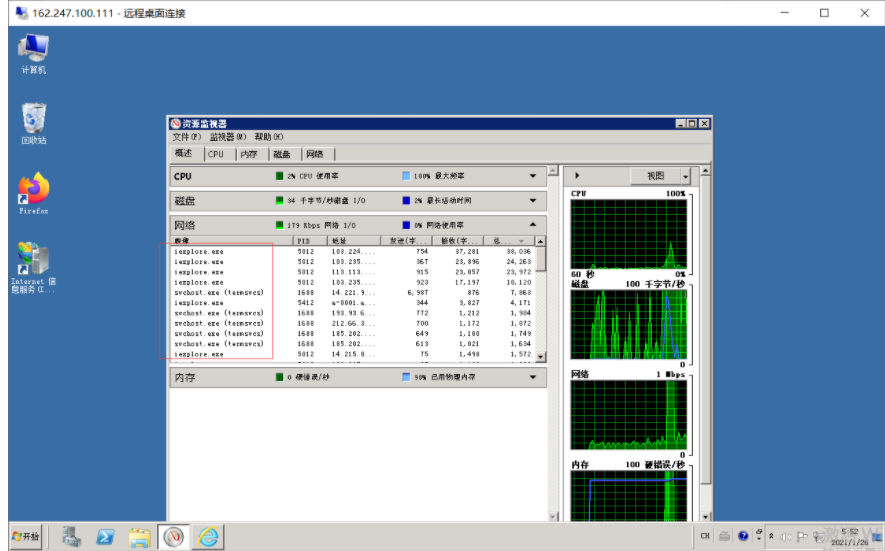Open Windows Explorer folder in taskbar
The width and height of the screenshot is (885, 551).
point(139,537)
